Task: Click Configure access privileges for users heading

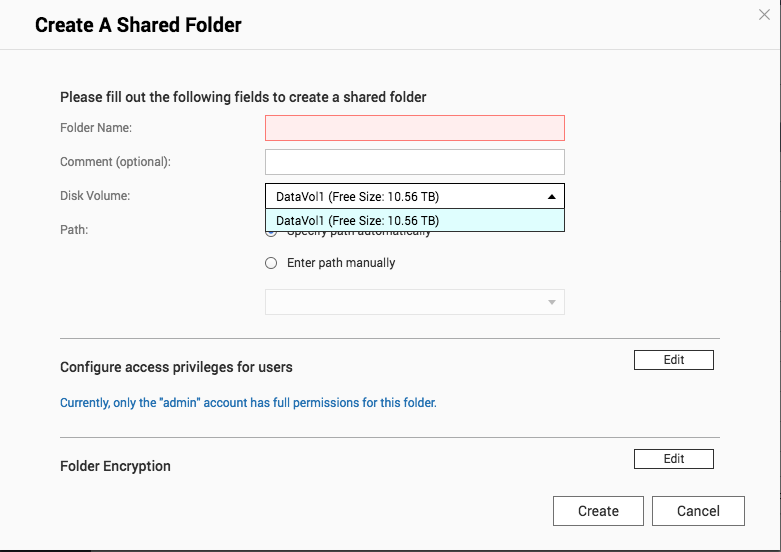Action: (176, 367)
